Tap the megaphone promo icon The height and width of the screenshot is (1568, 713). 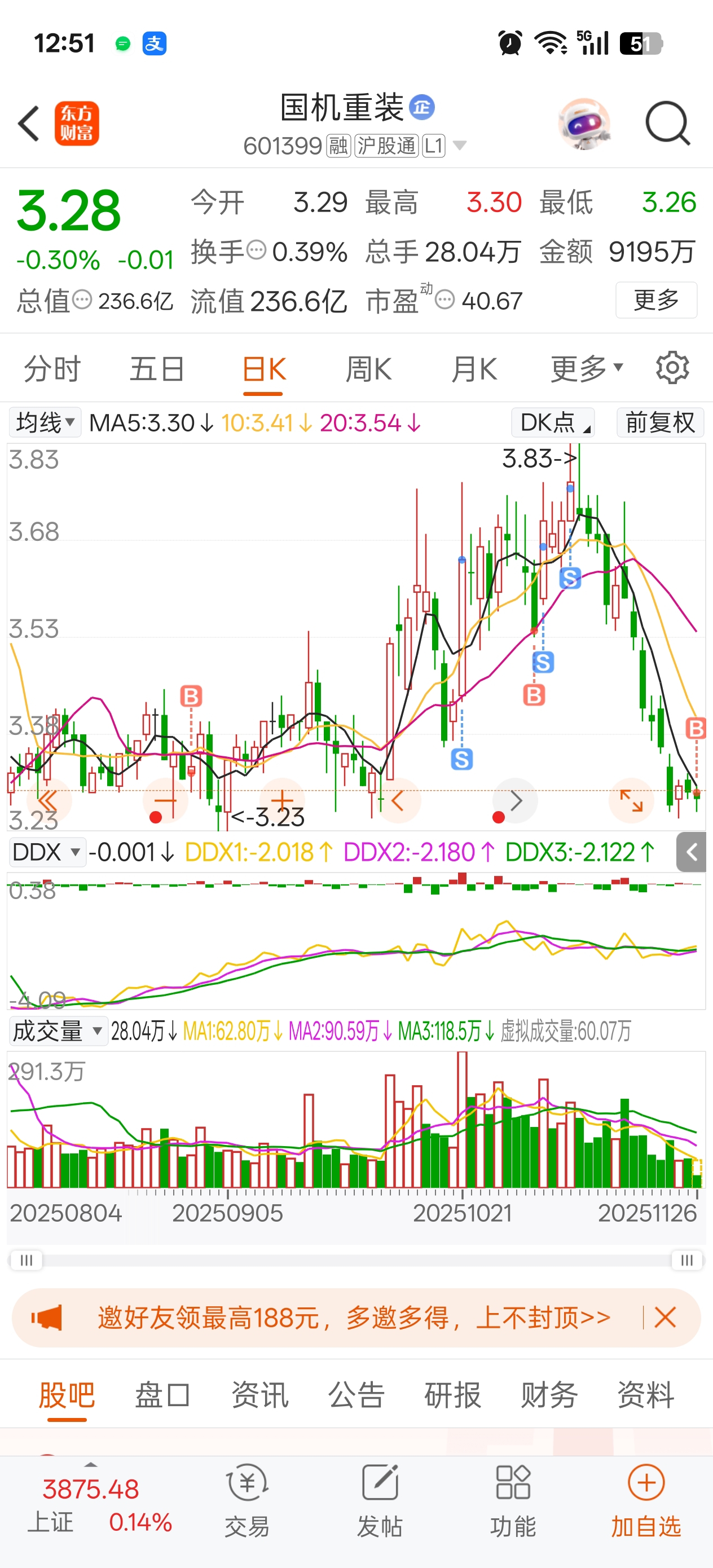coord(47,1318)
